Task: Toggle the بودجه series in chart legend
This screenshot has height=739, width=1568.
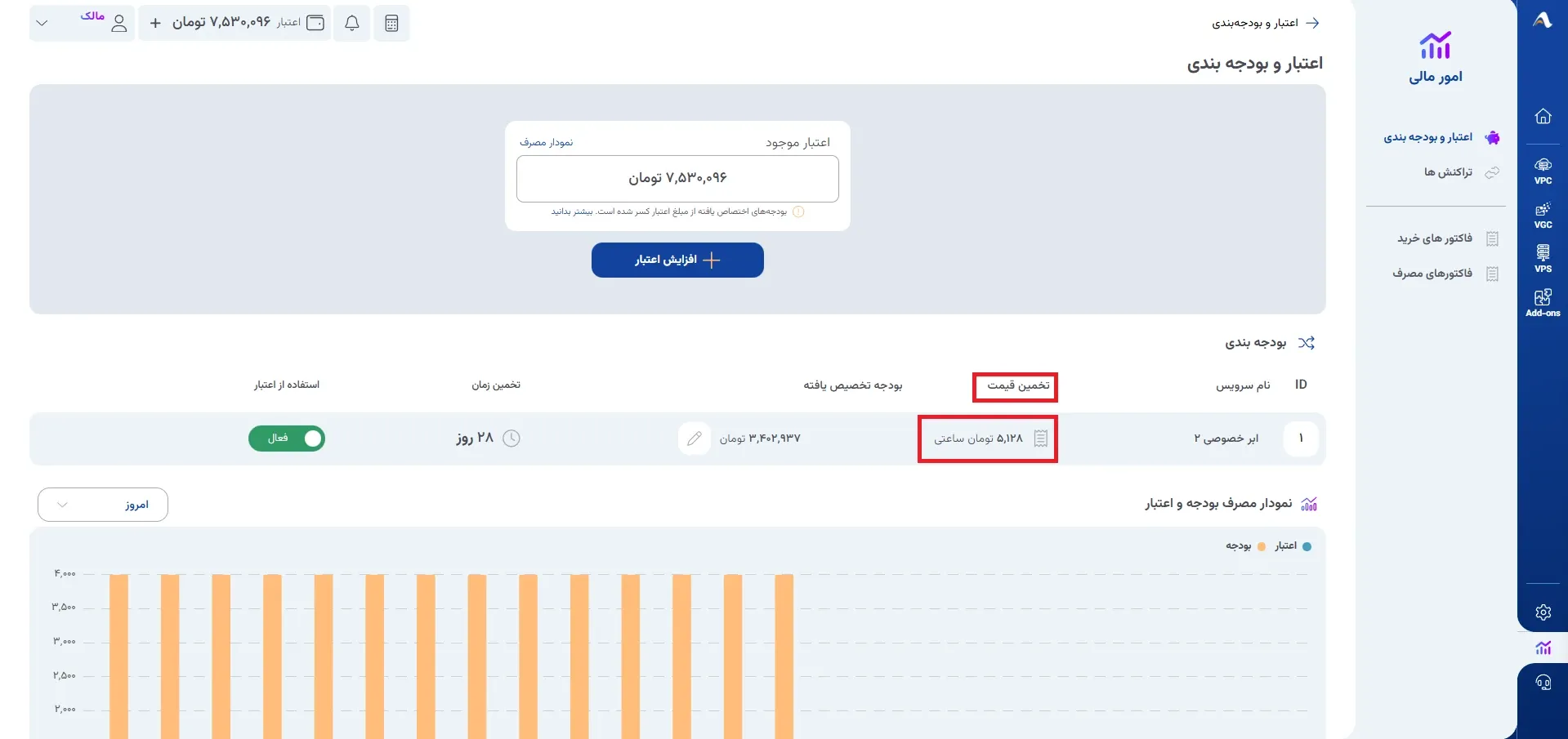Action: pyautogui.click(x=1245, y=546)
